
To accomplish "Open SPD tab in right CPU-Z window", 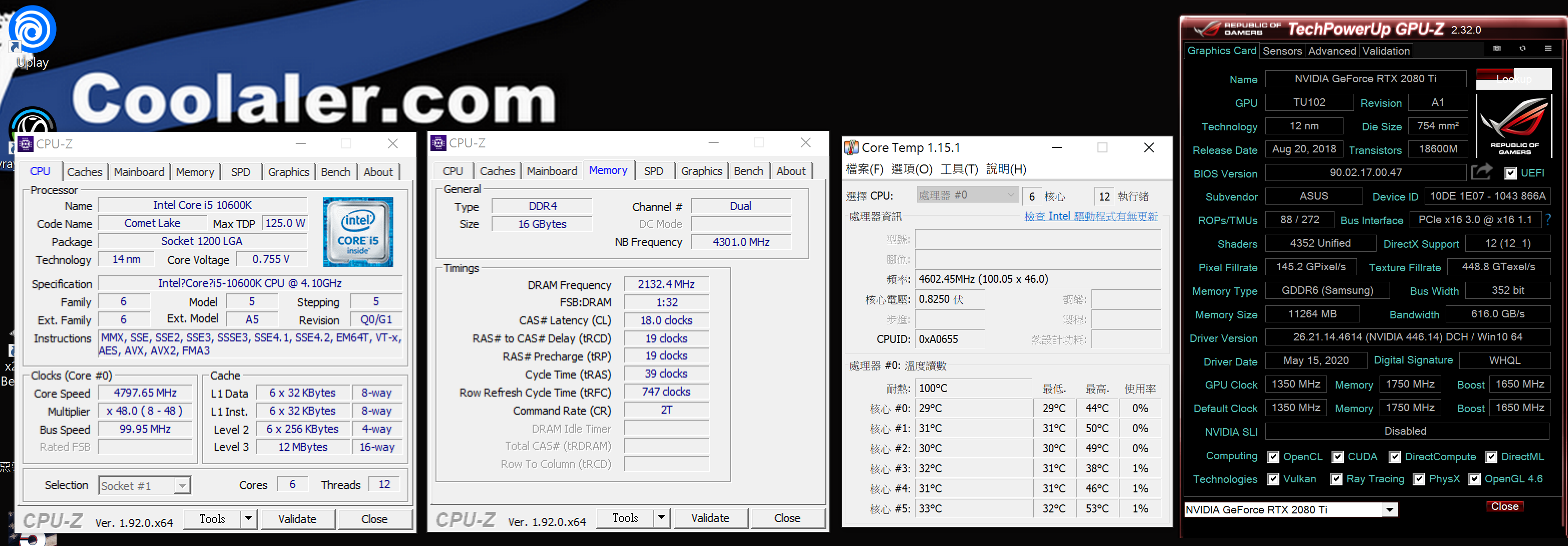I will click(x=653, y=171).
